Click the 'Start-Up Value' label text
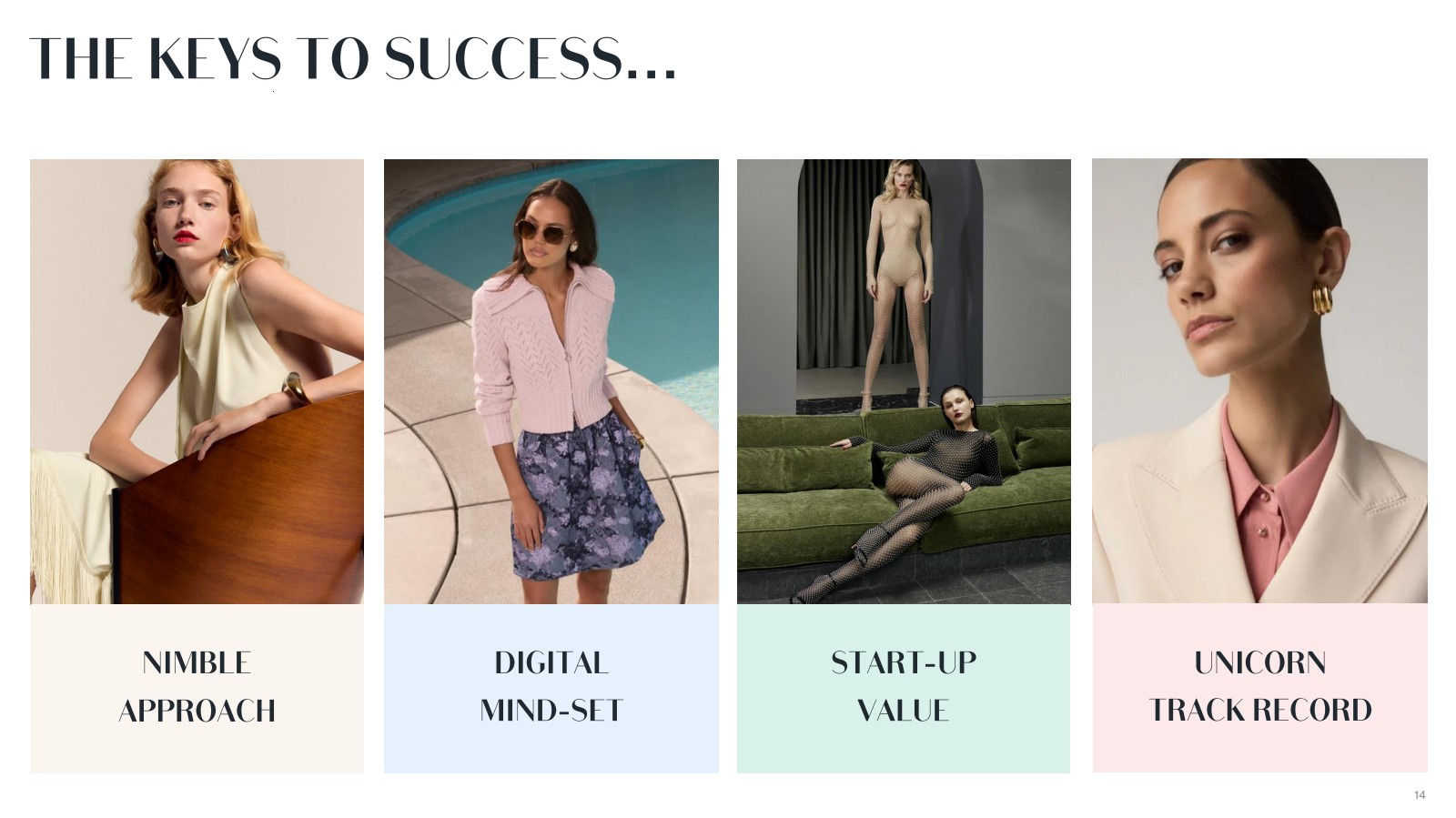 (x=904, y=686)
